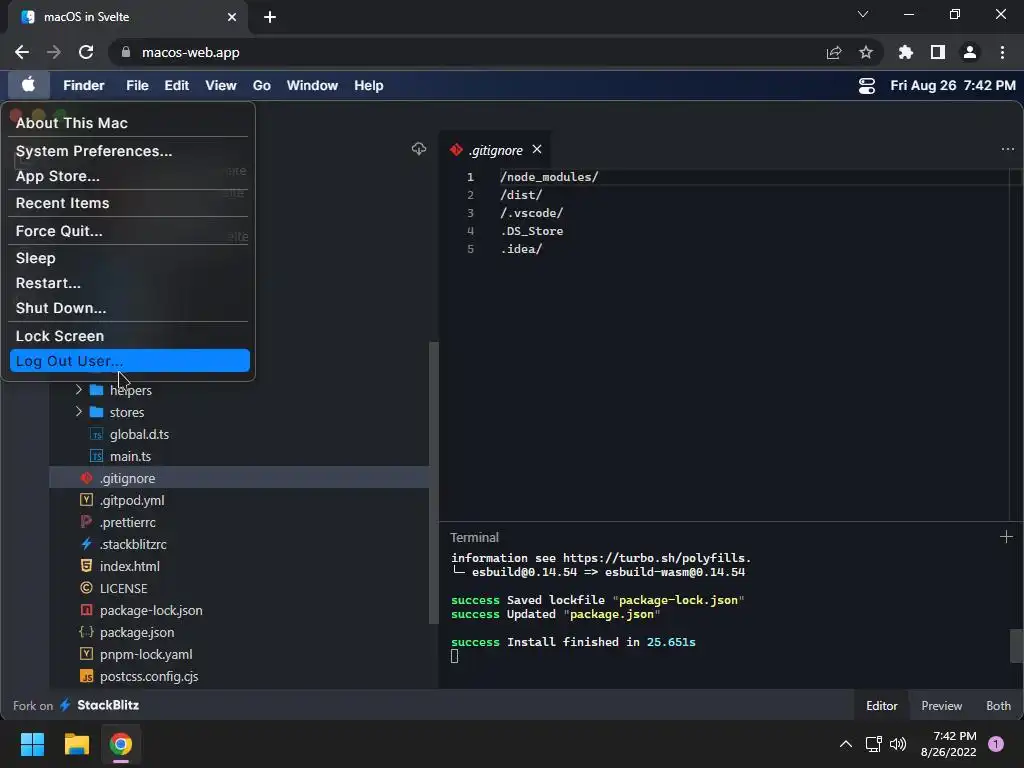Open the File menu in menu bar

pos(137,86)
